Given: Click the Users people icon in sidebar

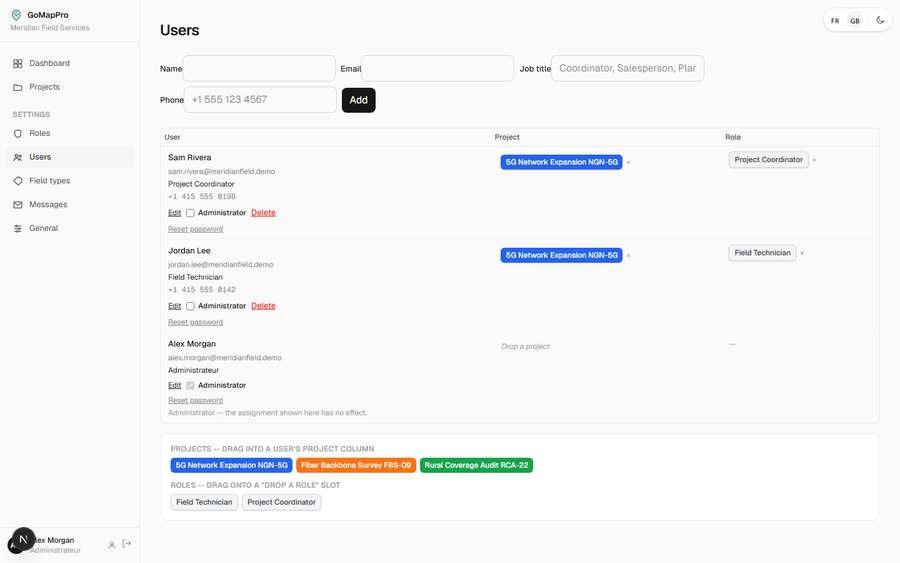Looking at the screenshot, I should 18,157.
